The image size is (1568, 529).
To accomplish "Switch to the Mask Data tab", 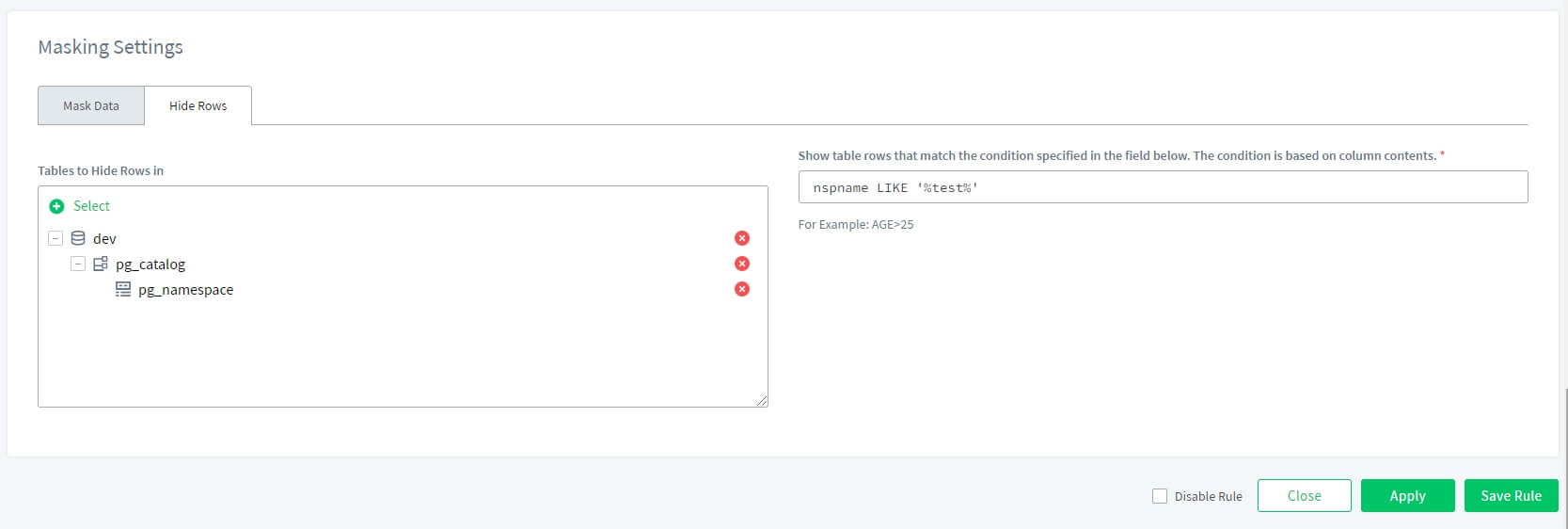I will [91, 105].
